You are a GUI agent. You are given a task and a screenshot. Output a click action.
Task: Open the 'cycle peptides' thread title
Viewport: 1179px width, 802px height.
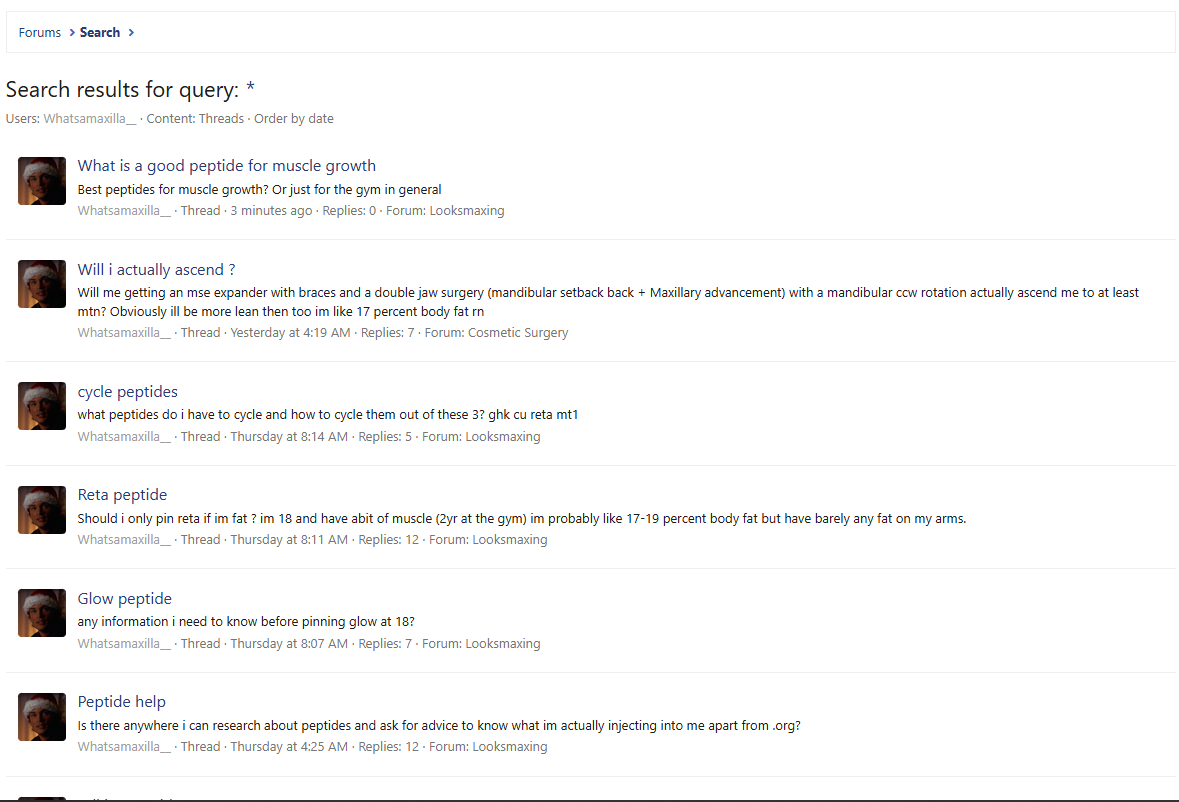128,392
